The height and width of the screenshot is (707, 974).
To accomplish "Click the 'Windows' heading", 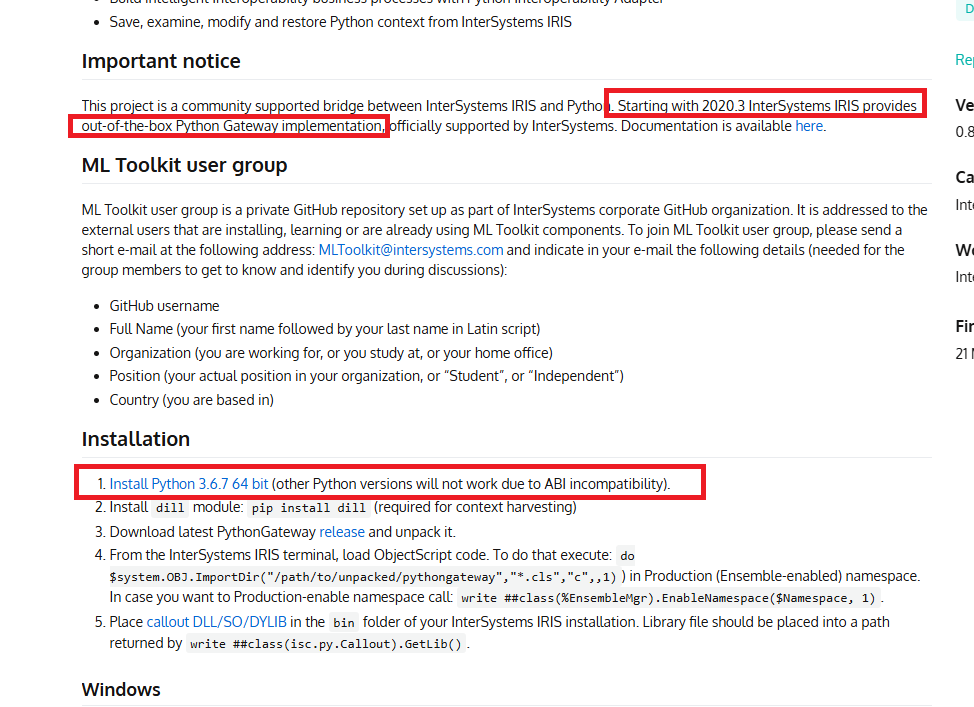I will click(x=121, y=690).
